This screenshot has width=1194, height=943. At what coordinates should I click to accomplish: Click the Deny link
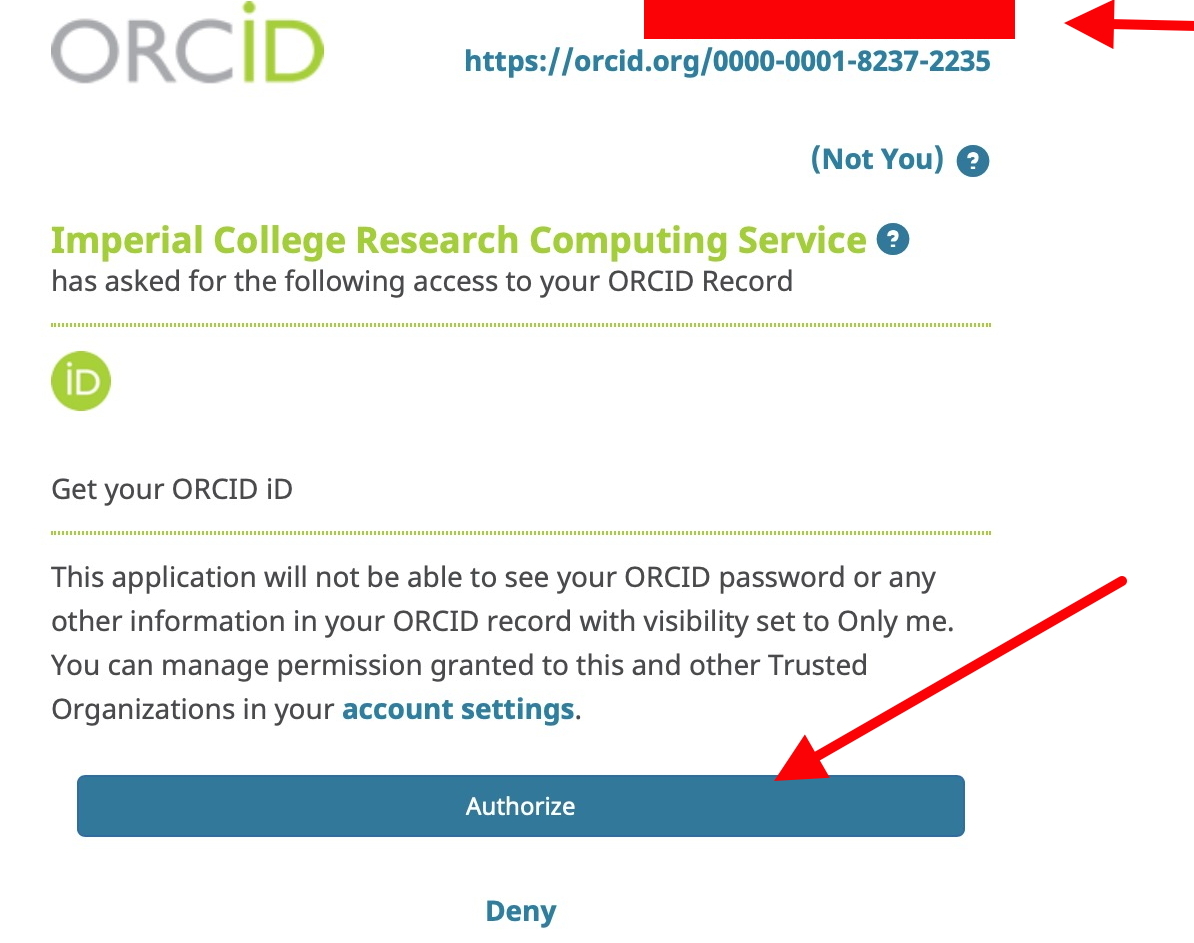520,911
